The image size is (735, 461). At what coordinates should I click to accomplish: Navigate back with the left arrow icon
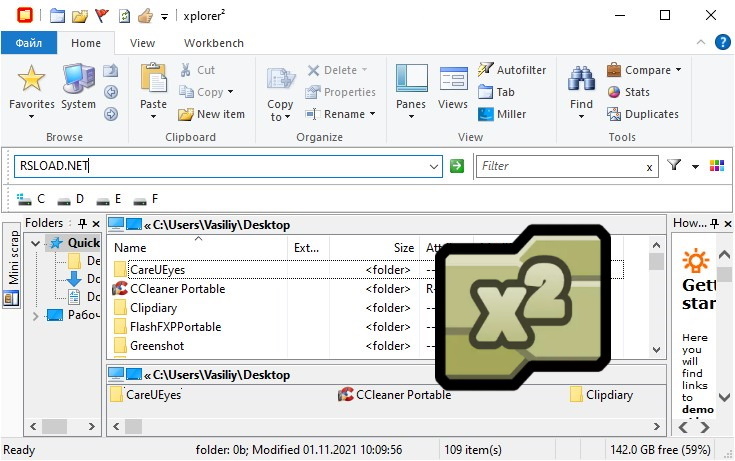(111, 92)
